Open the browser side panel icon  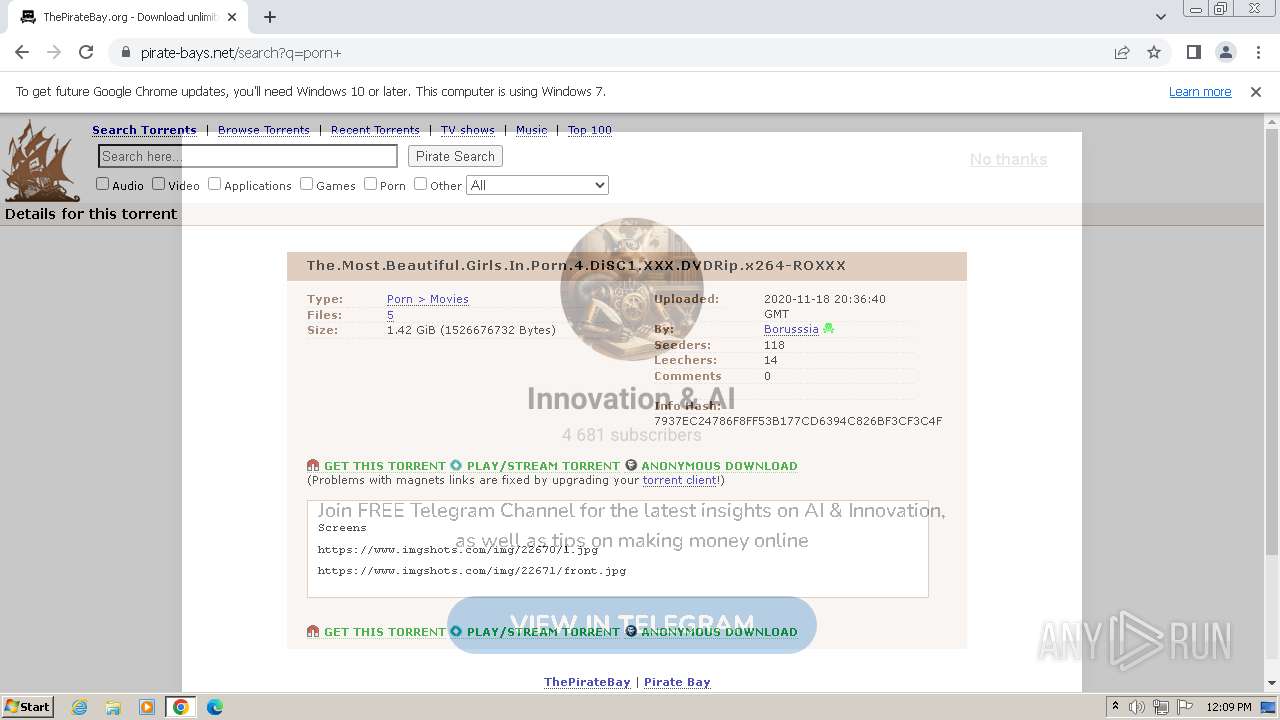click(x=1194, y=53)
